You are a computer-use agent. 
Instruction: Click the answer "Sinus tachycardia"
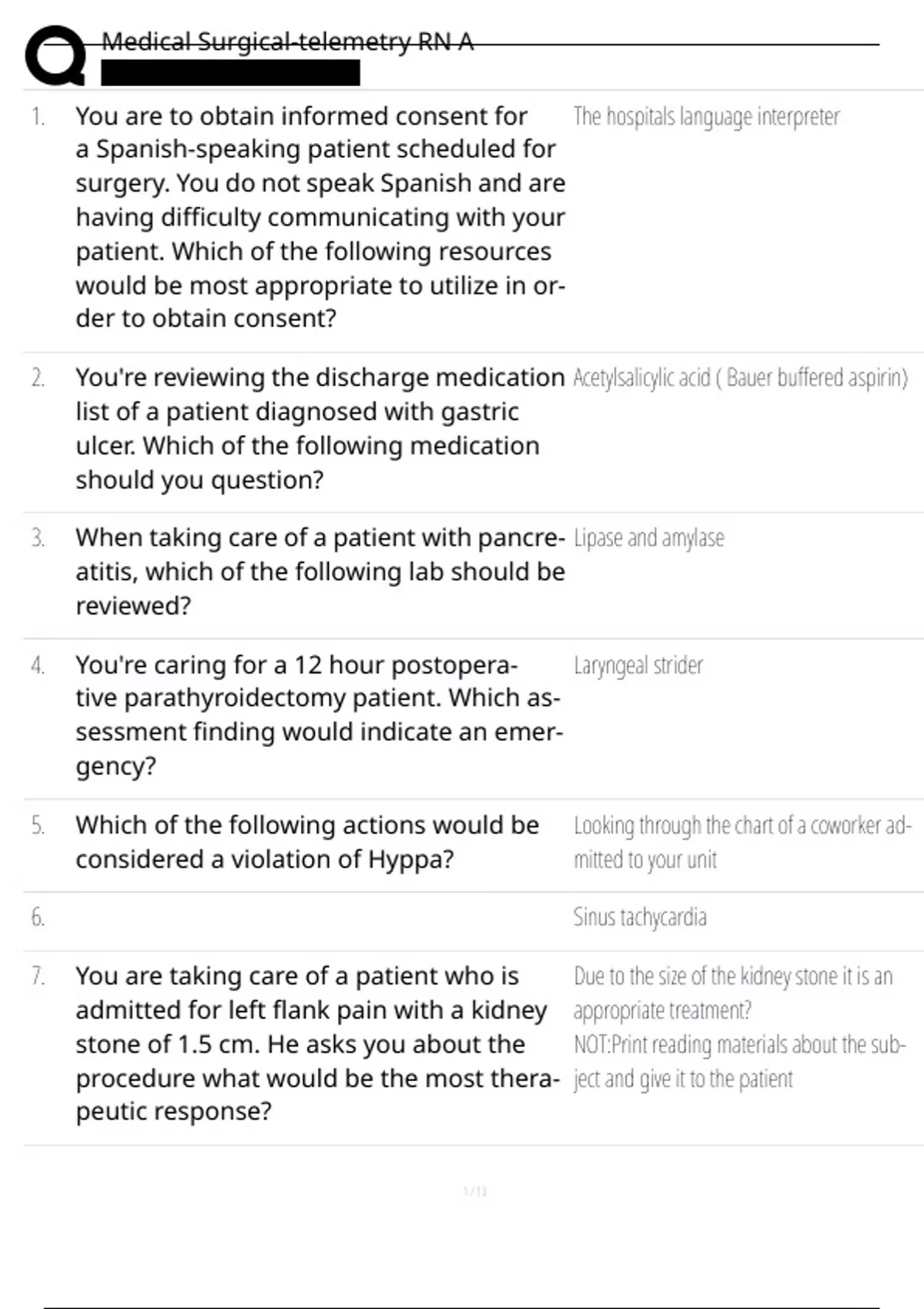coord(639,917)
